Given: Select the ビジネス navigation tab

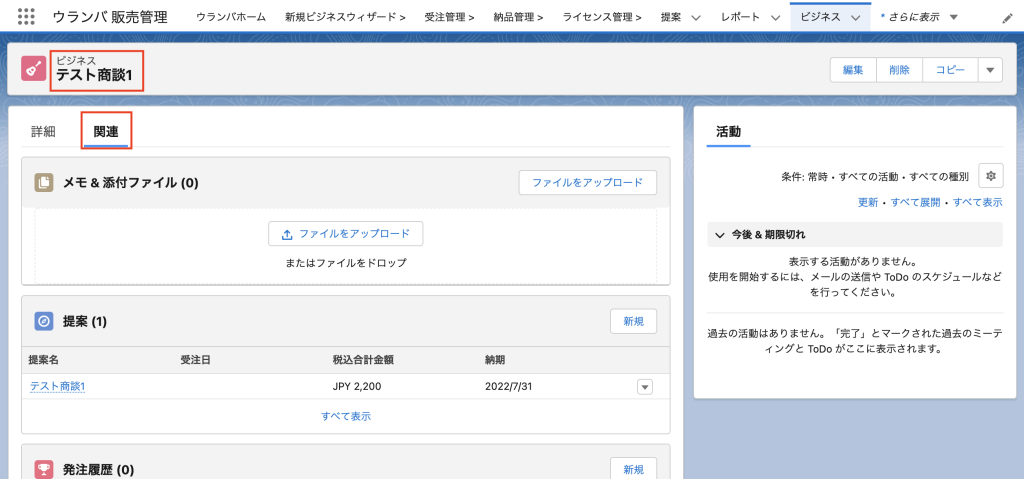Looking at the screenshot, I should [820, 18].
